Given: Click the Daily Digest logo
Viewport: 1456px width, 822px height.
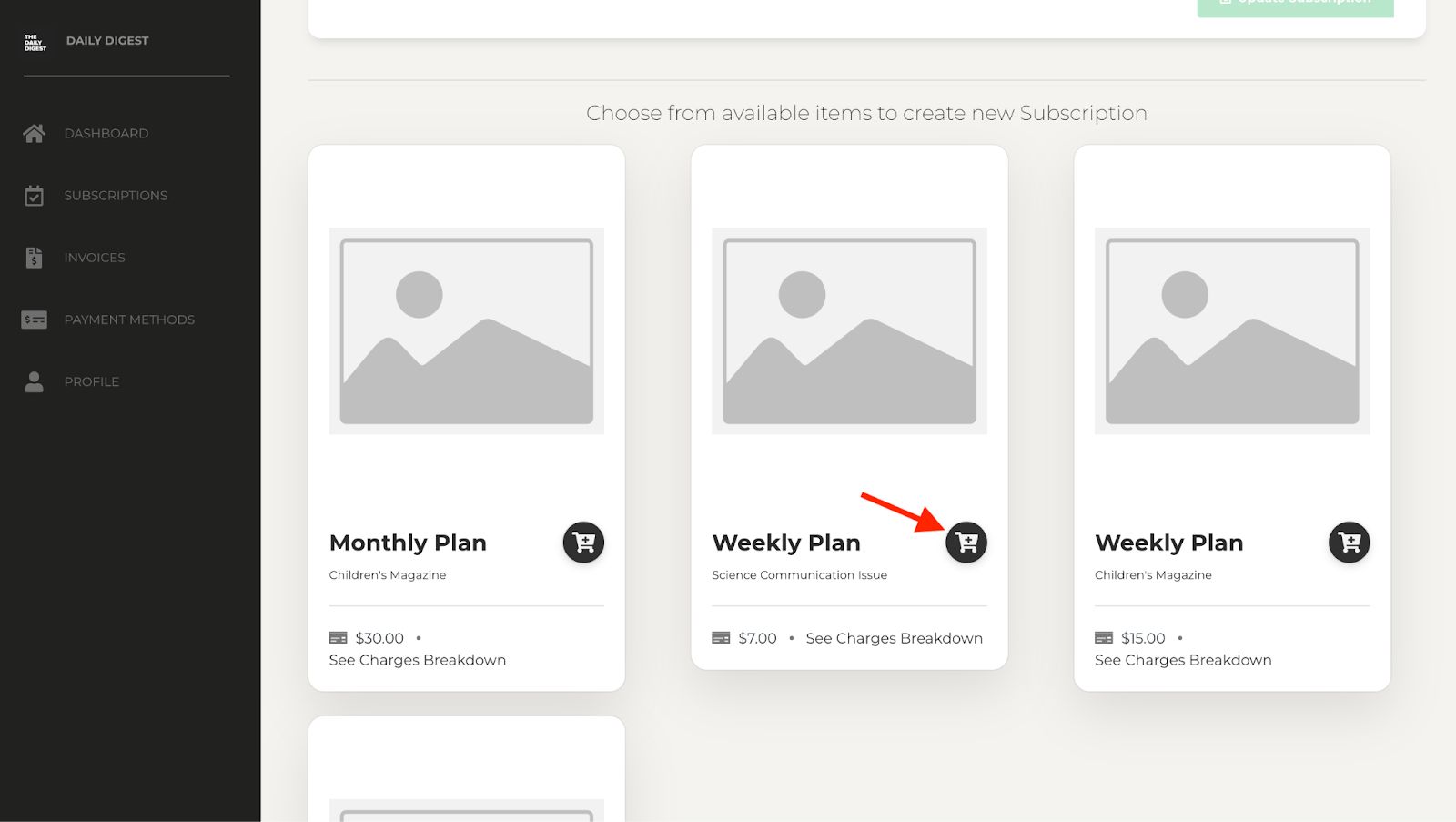Looking at the screenshot, I should point(35,40).
